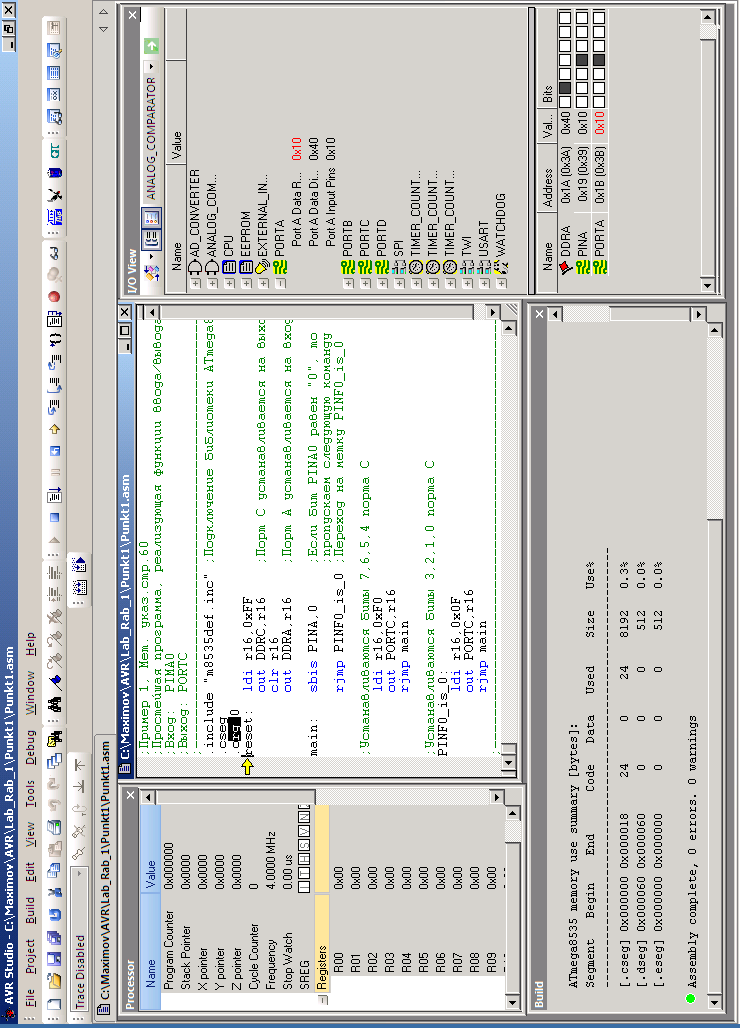
Task: Click the Print icon in toolbar
Action: pyautogui.click(x=54, y=828)
